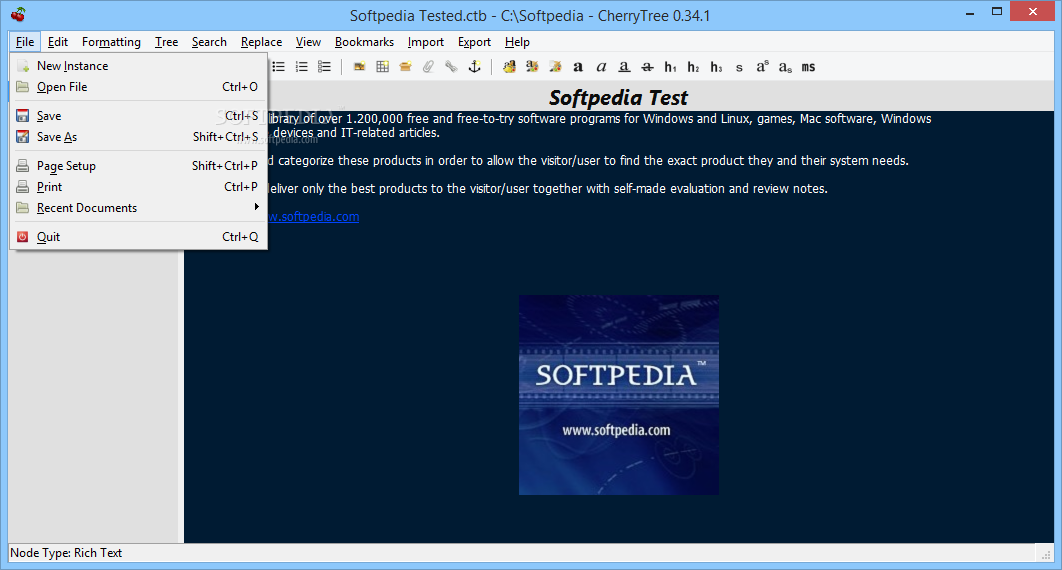The height and width of the screenshot is (570, 1062).
Task: Open the Search menu
Action: pos(209,42)
